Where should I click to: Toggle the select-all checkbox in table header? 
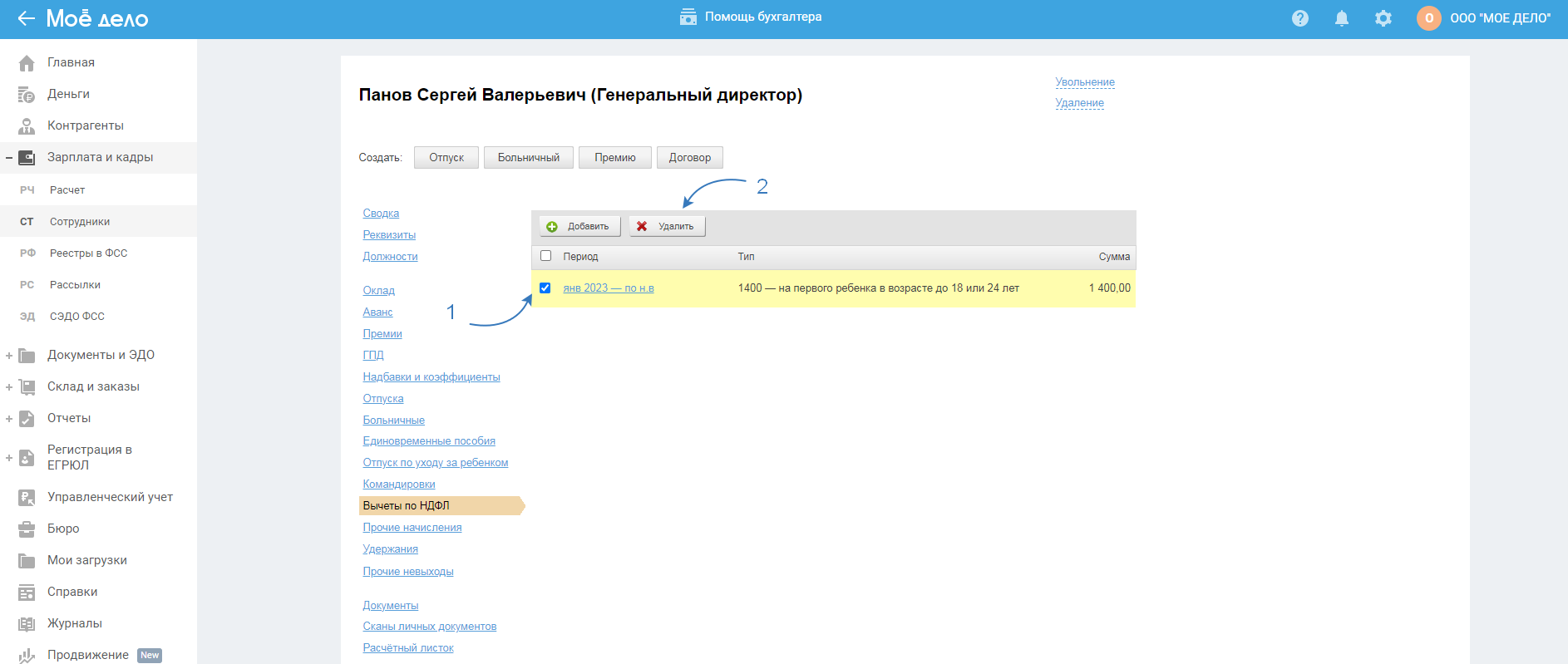(x=545, y=256)
